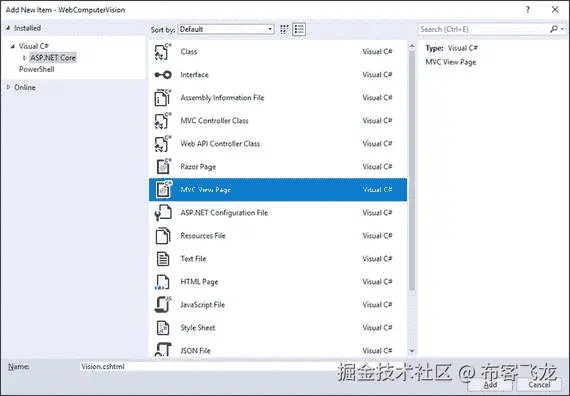Click the JSON File icon
The height and width of the screenshot is (396, 570).
[x=163, y=349]
